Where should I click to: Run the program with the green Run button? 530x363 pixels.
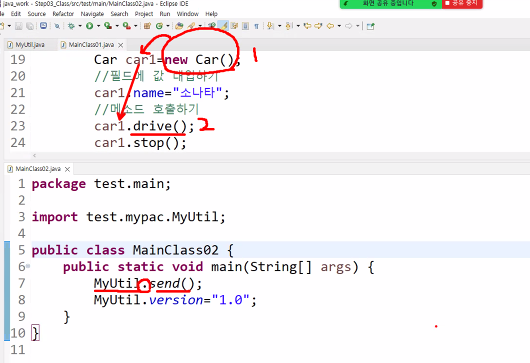point(89,26)
